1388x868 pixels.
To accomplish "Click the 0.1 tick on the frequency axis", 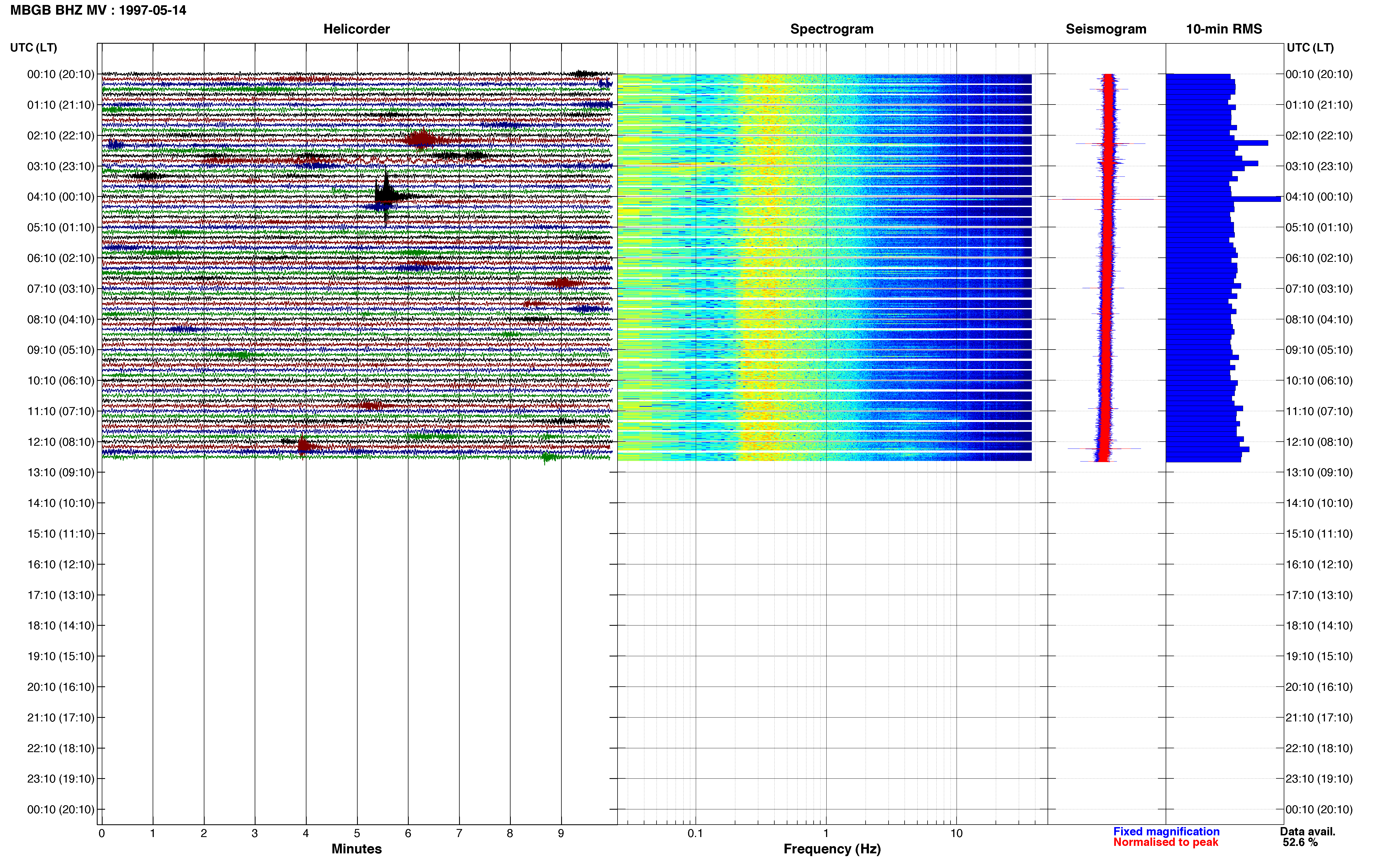I will coord(695,833).
